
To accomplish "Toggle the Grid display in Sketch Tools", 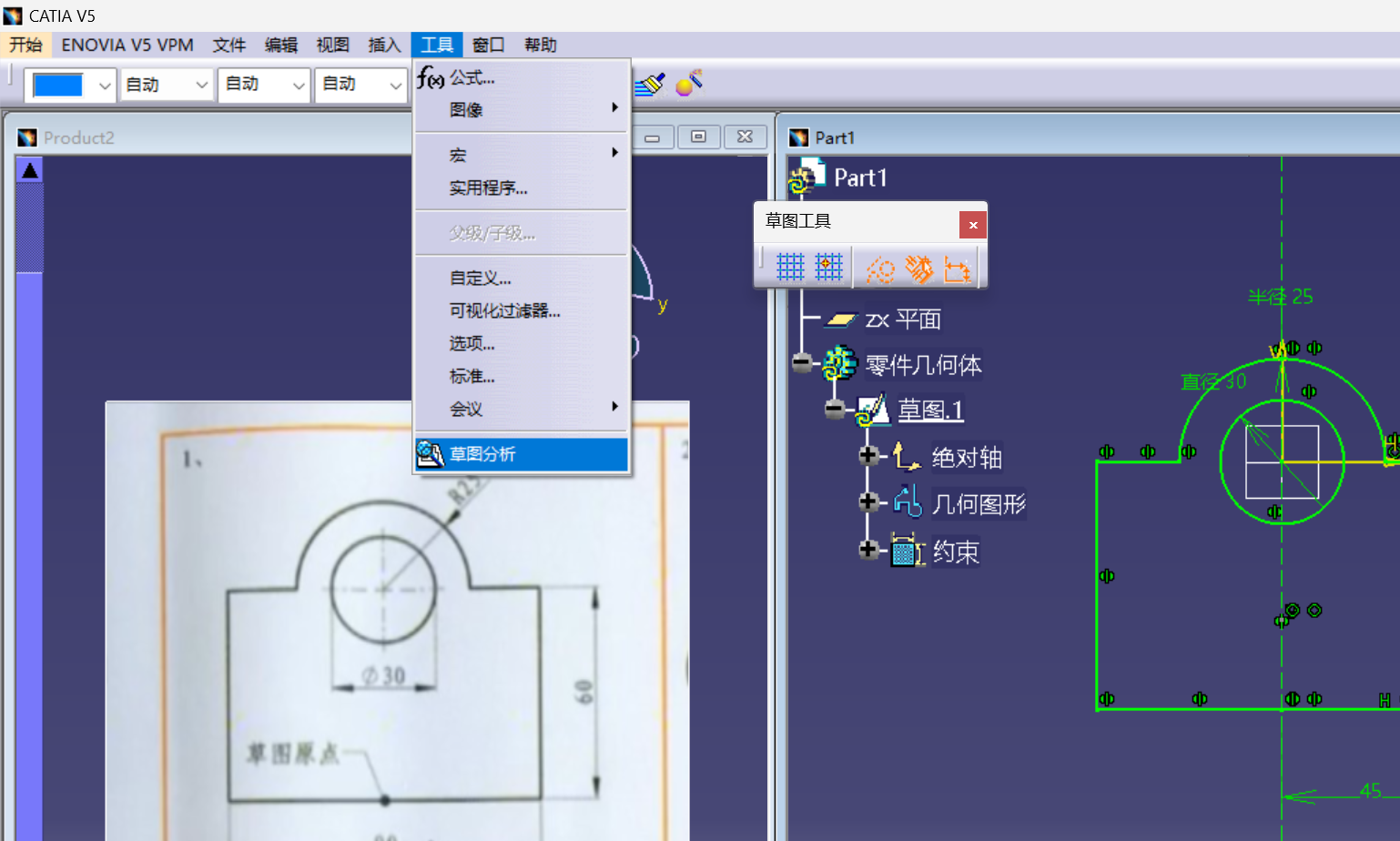I will pos(789,267).
